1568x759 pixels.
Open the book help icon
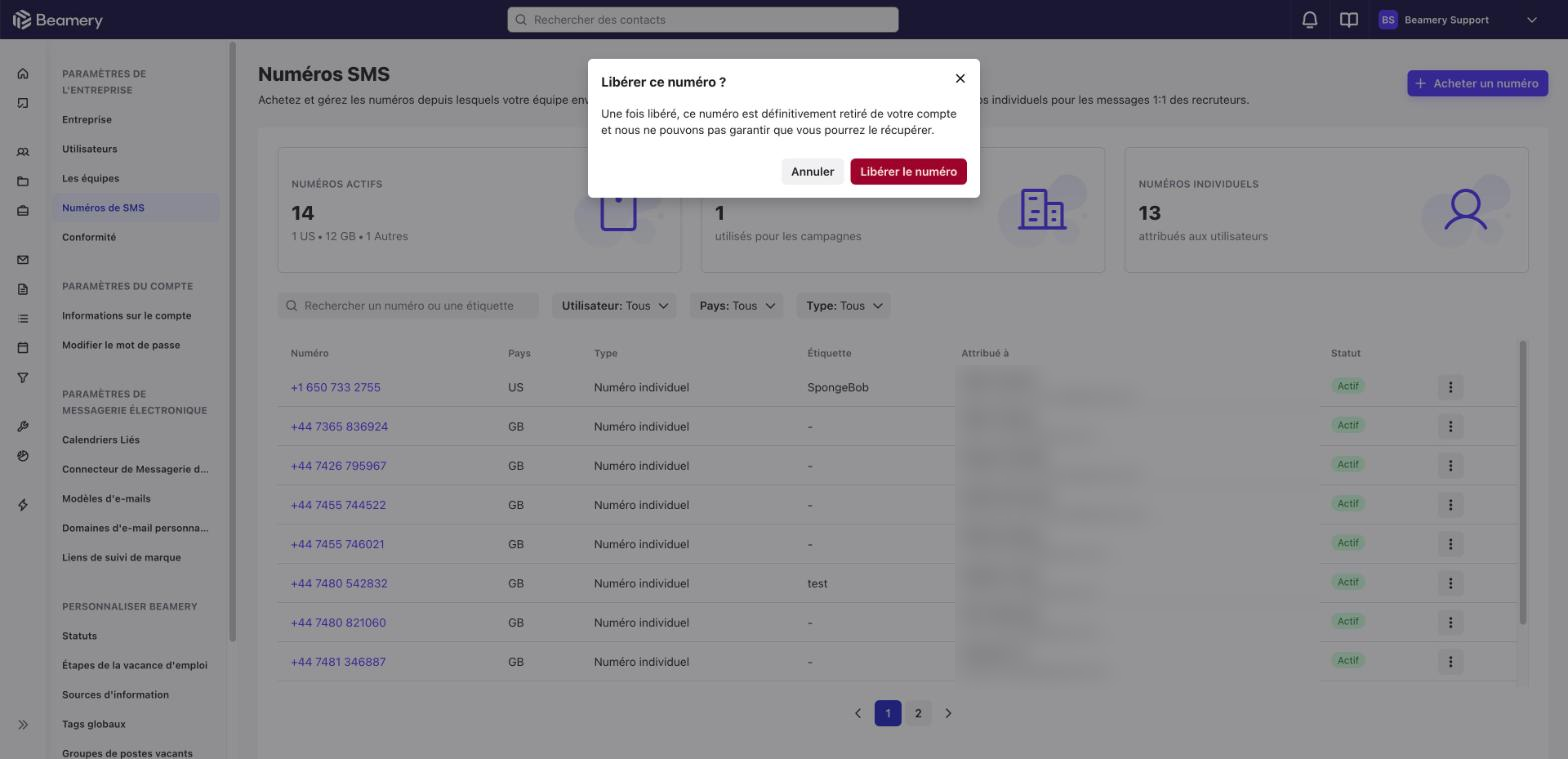coord(1349,20)
